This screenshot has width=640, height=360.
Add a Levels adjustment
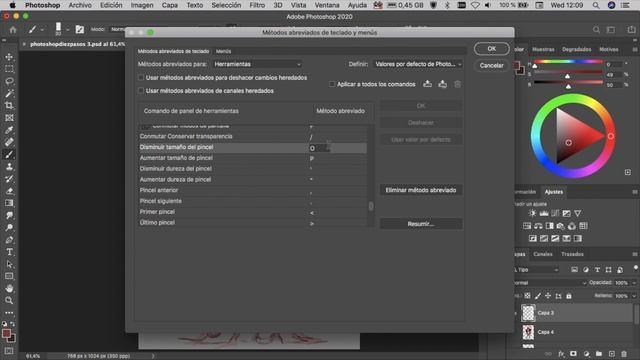click(x=544, y=213)
